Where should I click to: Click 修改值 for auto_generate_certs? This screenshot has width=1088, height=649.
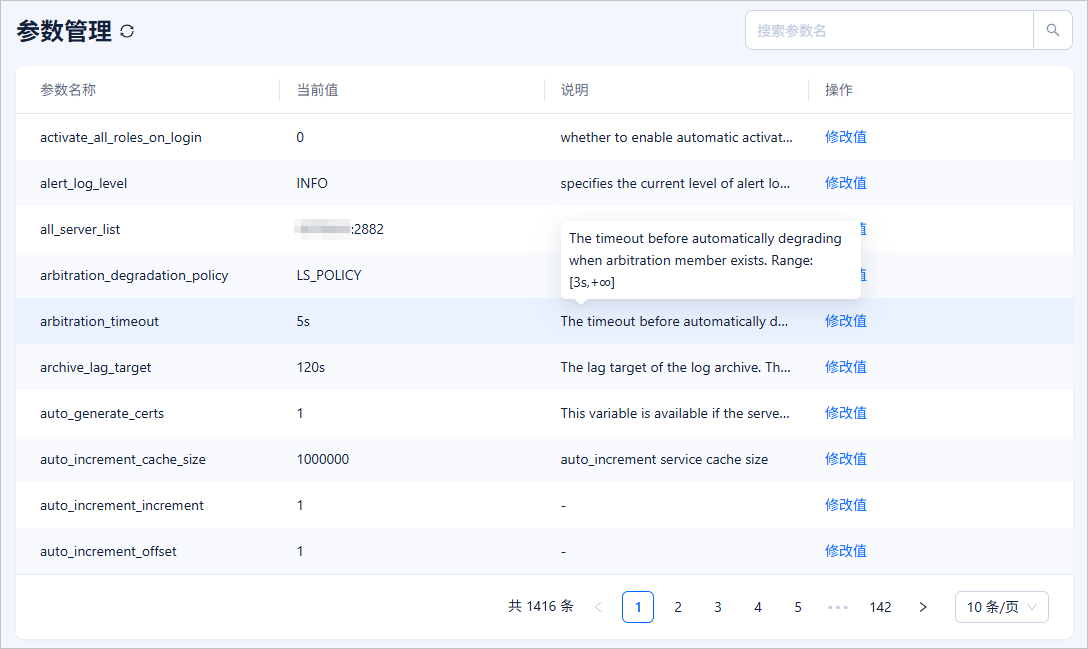845,413
